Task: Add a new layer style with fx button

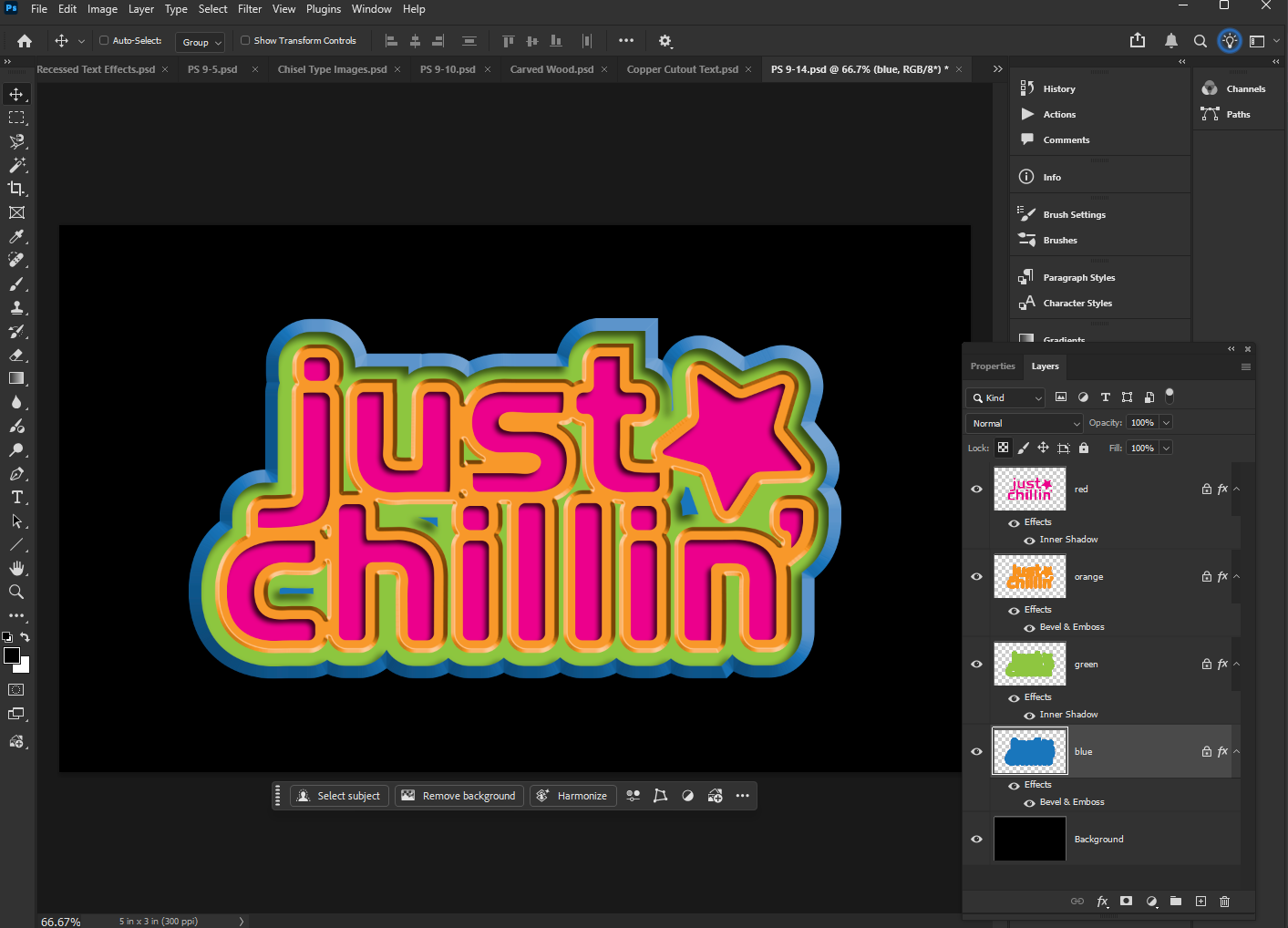Action: [1102, 902]
